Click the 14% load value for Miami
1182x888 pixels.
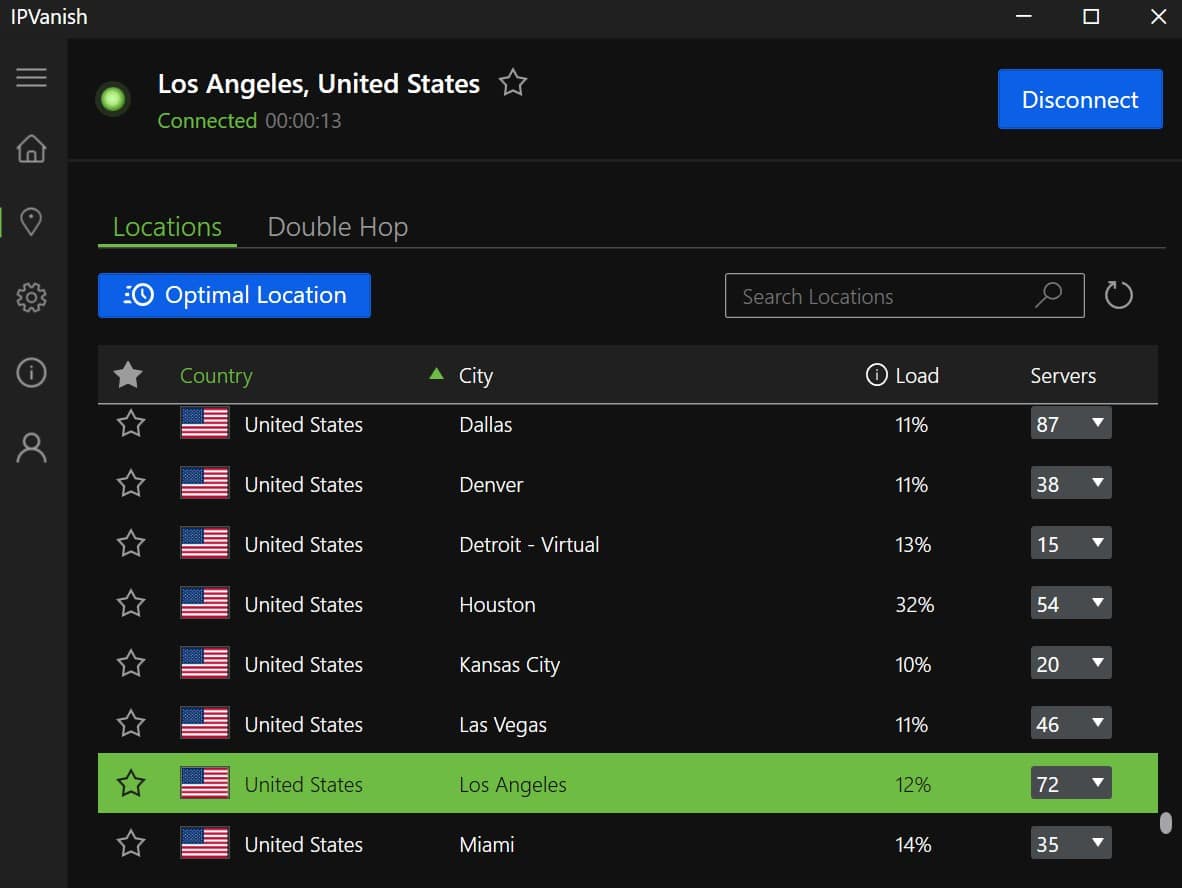[913, 844]
